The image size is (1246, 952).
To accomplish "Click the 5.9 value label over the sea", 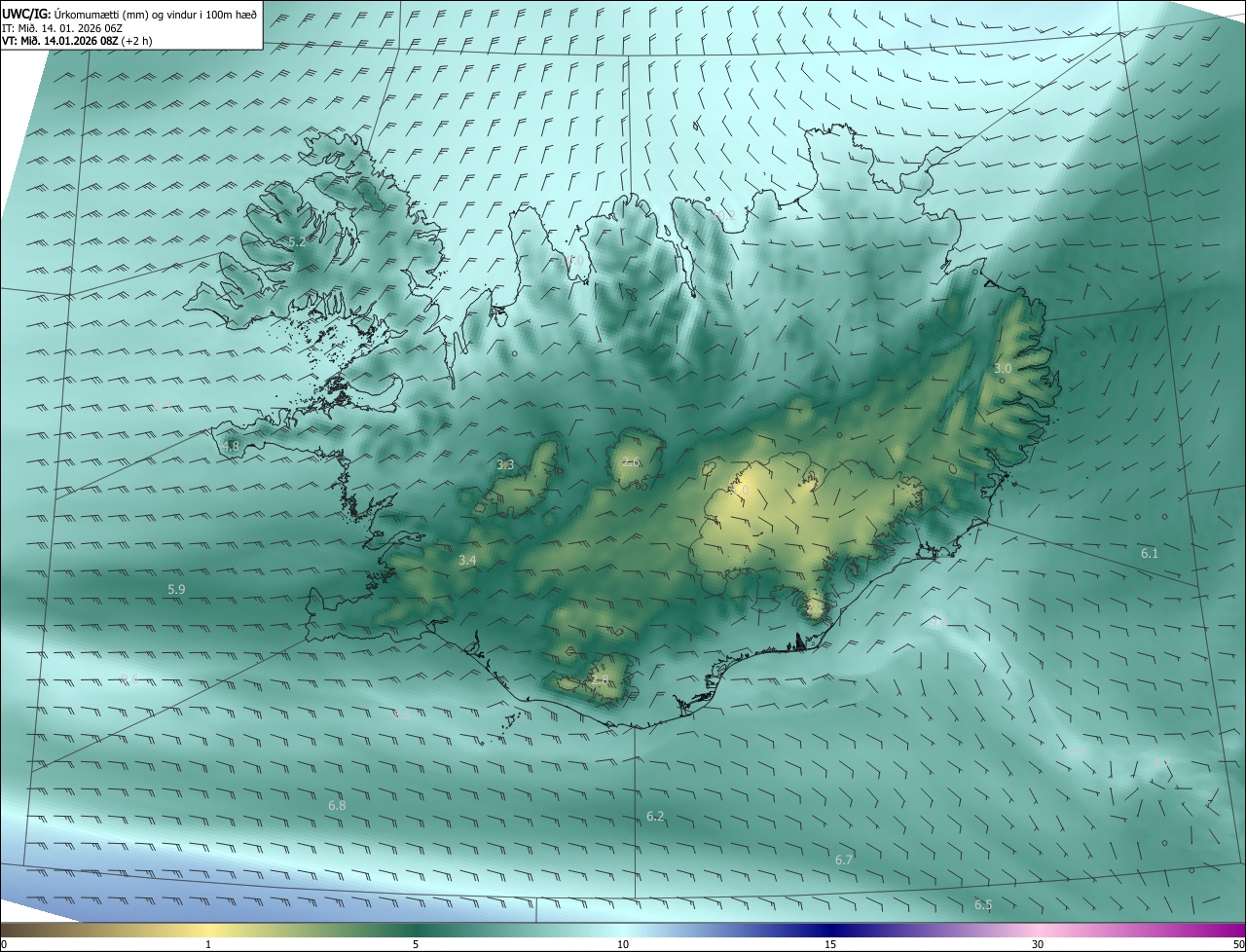I will pyautogui.click(x=176, y=589).
